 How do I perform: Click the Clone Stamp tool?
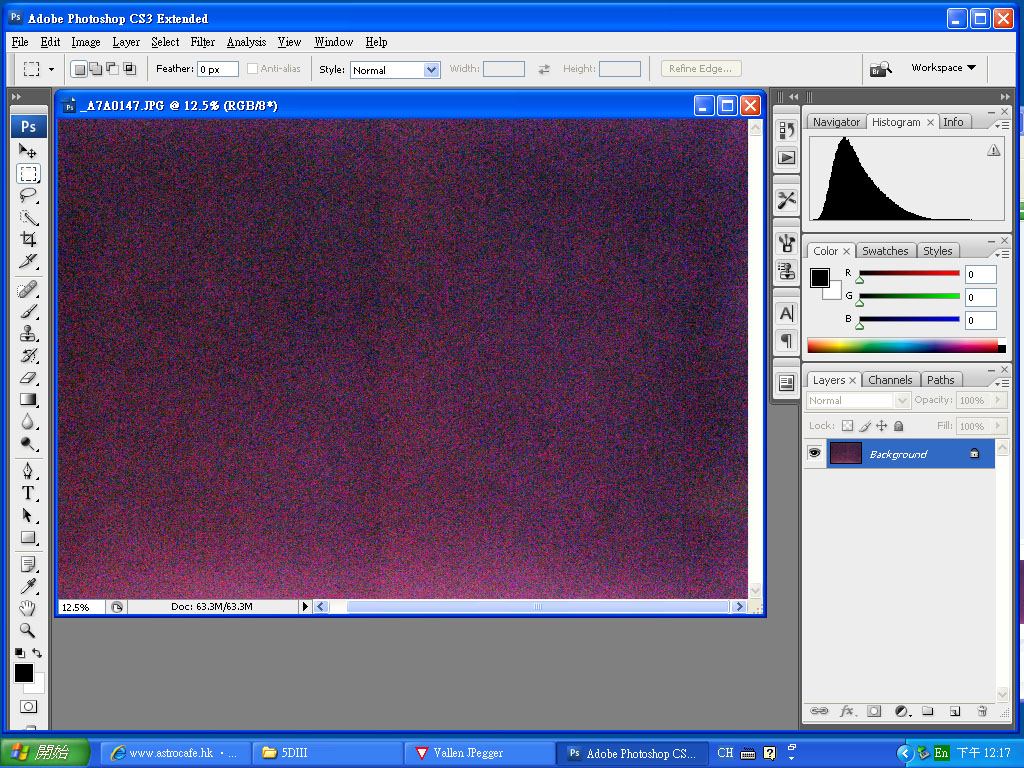pos(28,334)
